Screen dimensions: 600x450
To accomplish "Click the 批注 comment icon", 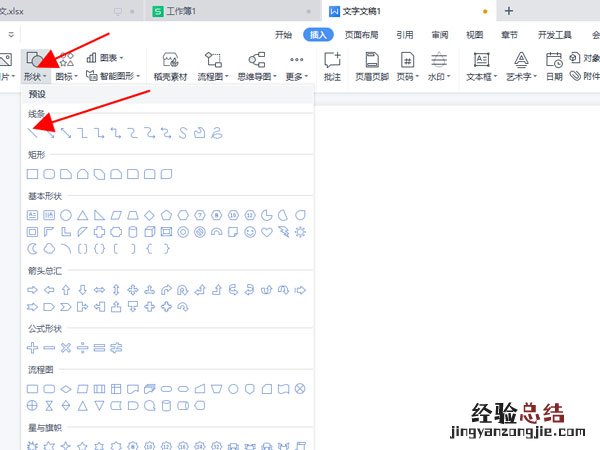I will point(332,67).
